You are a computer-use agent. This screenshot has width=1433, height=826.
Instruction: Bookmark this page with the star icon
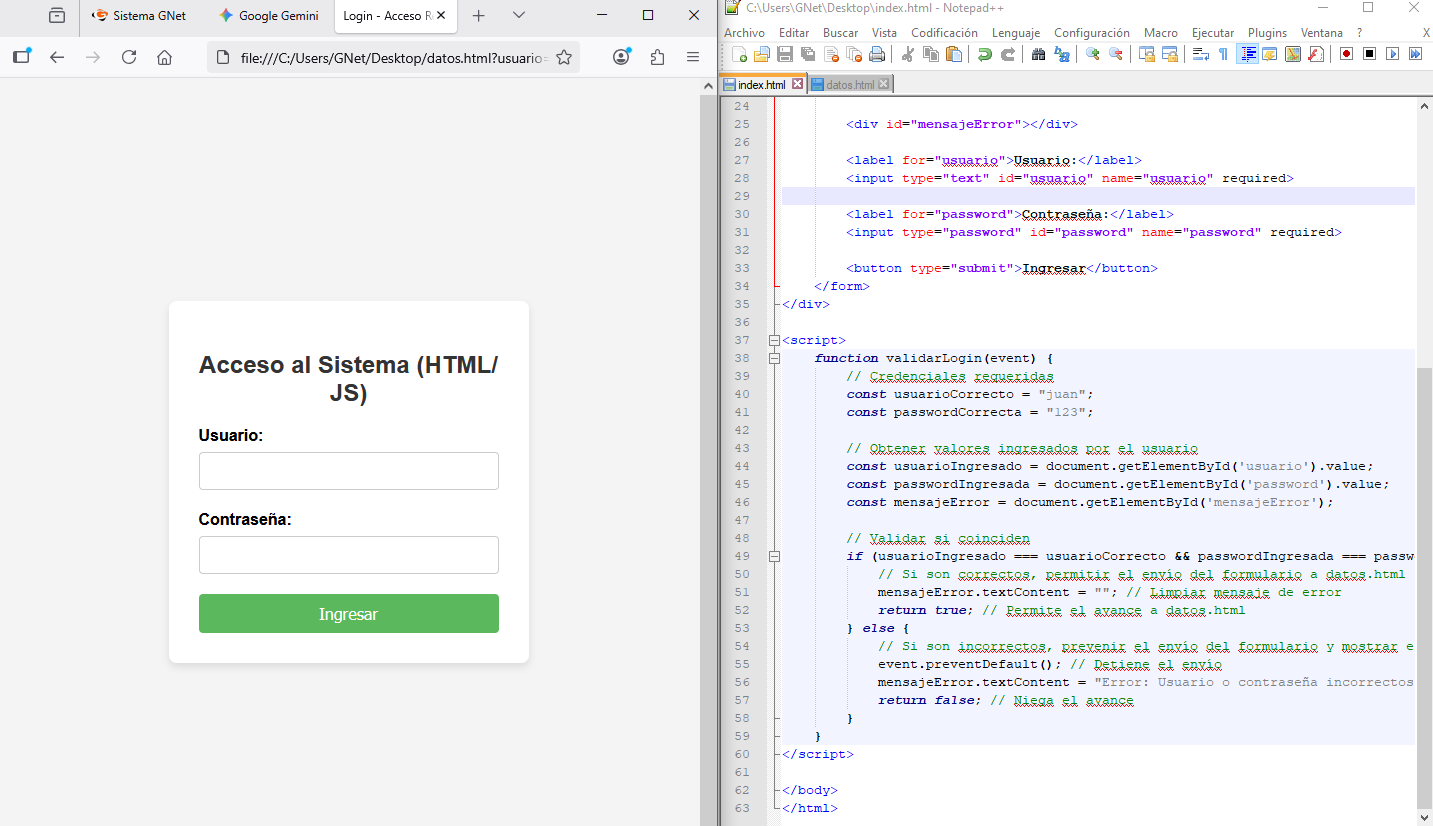[564, 58]
